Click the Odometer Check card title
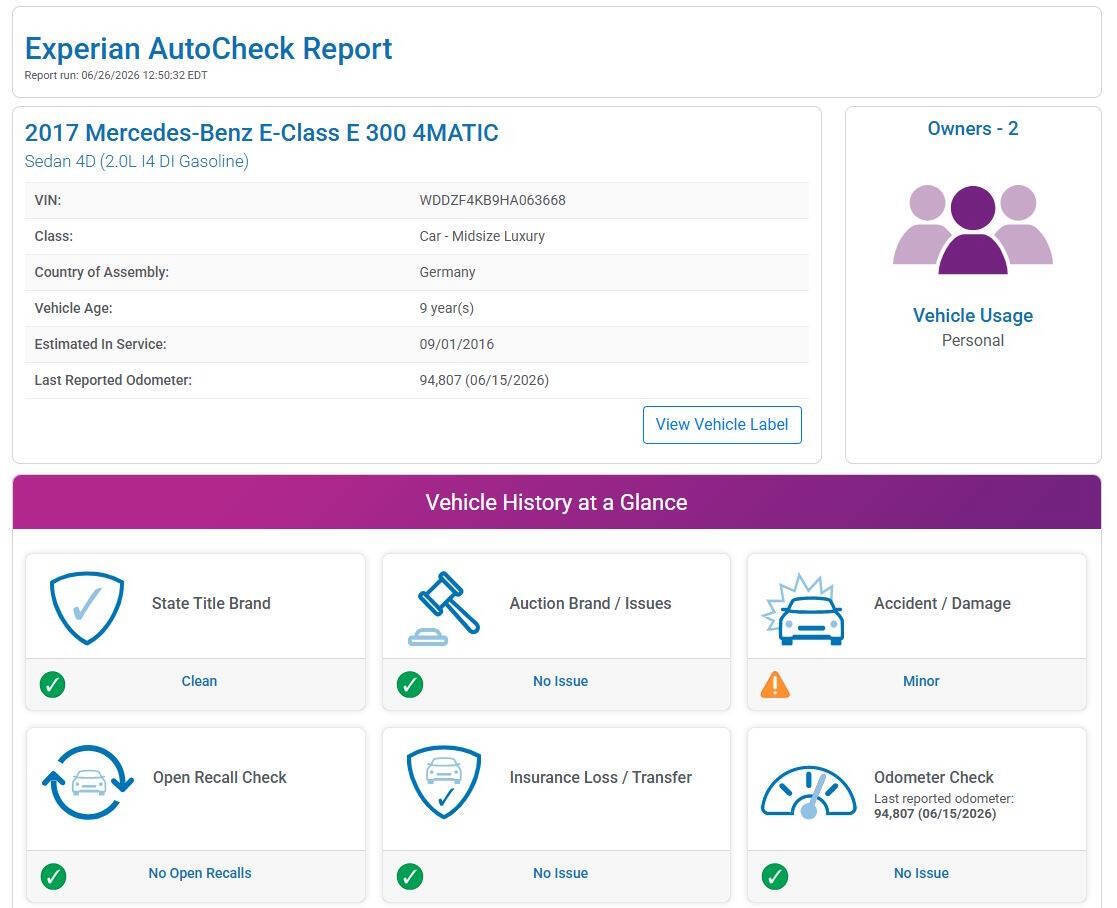Image resolution: width=1117 pixels, height=908 pixels. 933,777
